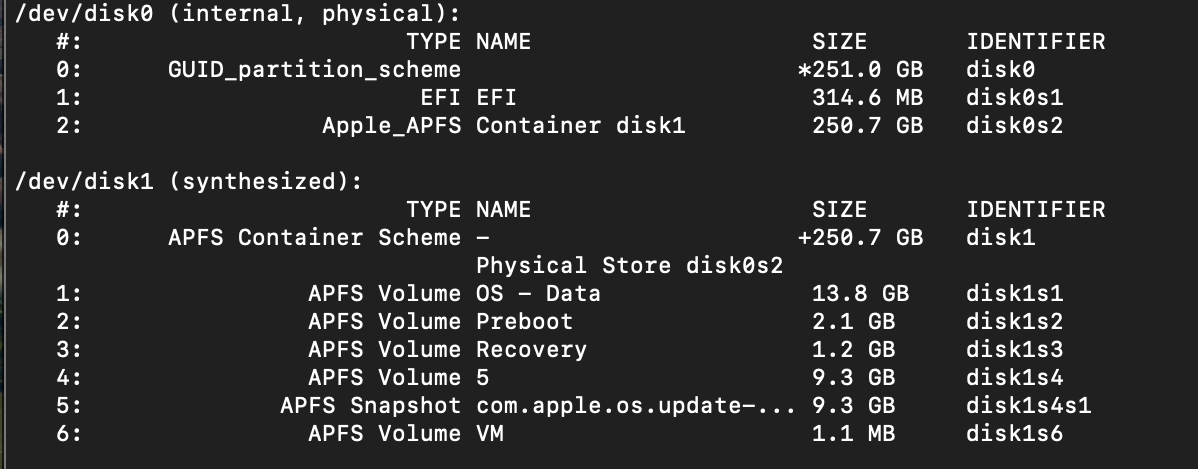The image size is (1198, 469).
Task: Select the disk1s4s1 snapshot identifier
Action: tap(1029, 406)
